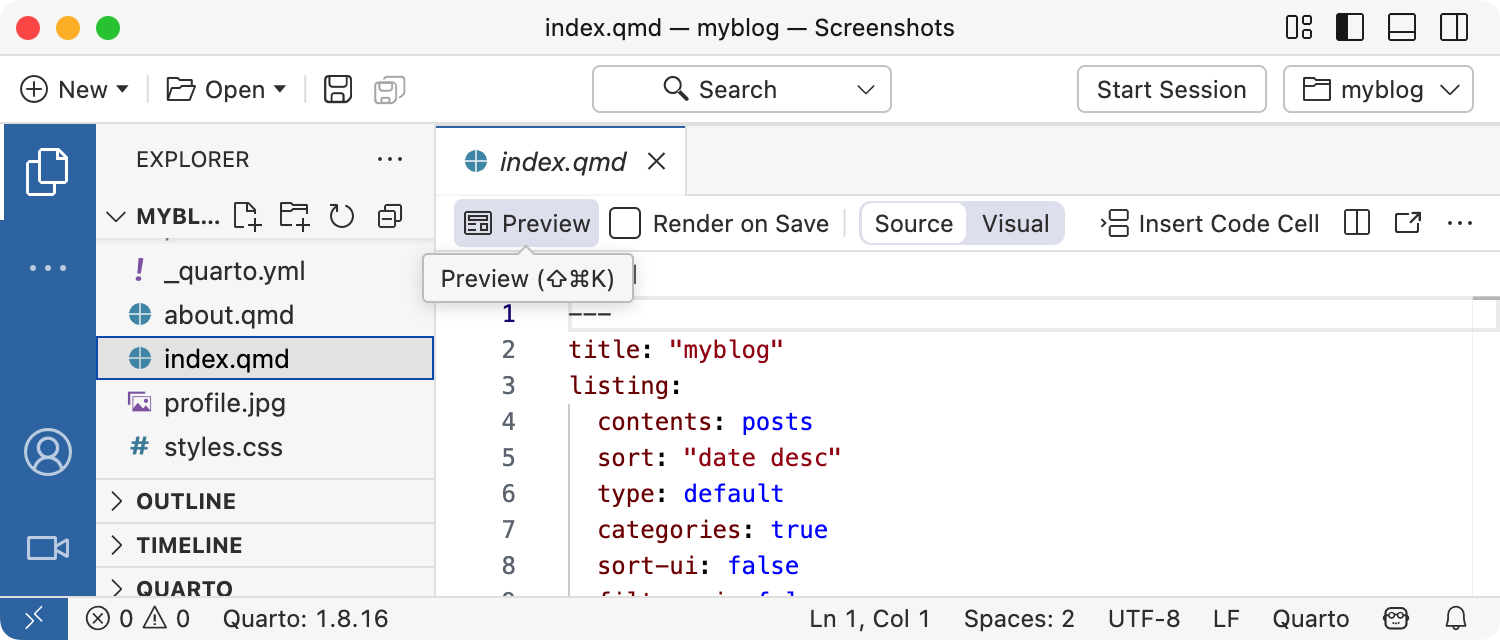Switch editor to Source mode
Screen dimensions: 1500x640
coord(913,223)
